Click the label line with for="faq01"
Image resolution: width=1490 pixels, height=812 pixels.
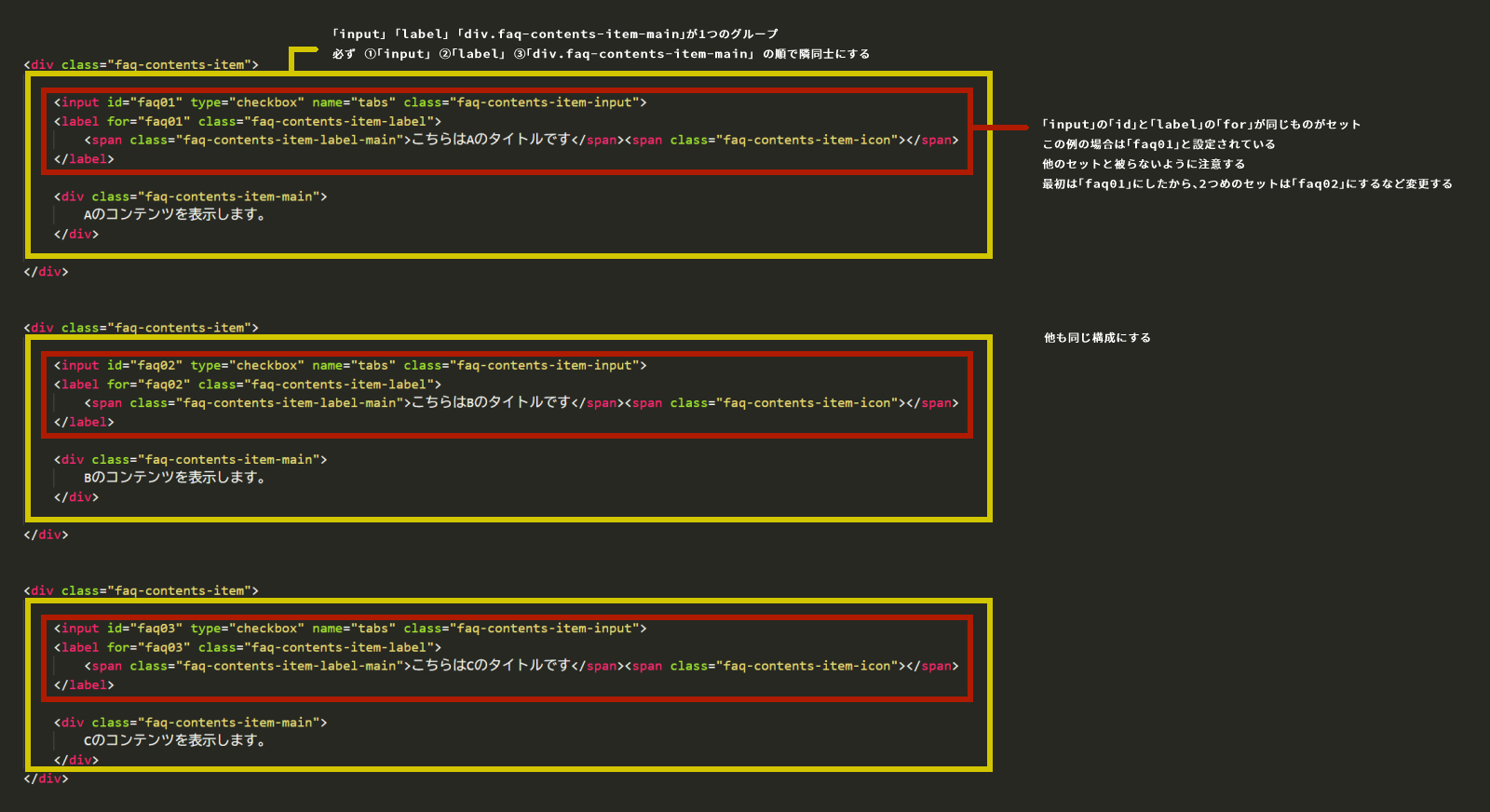tap(247, 121)
